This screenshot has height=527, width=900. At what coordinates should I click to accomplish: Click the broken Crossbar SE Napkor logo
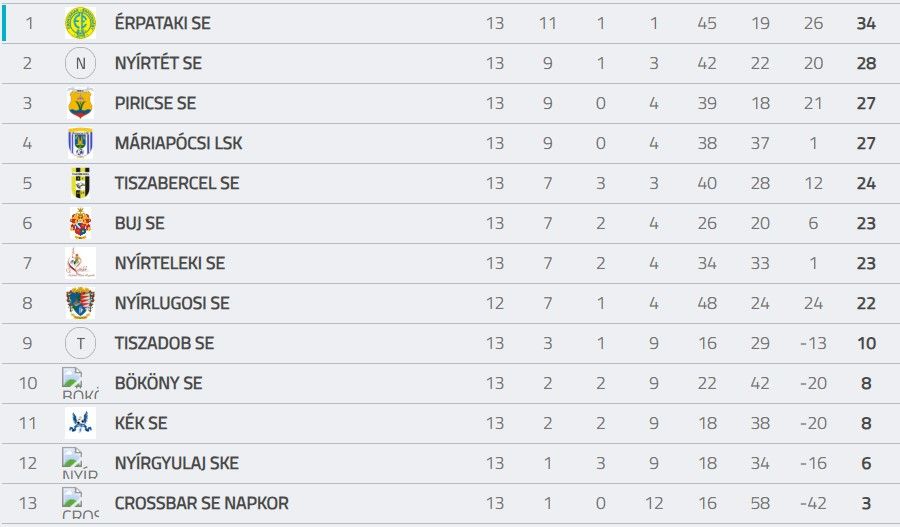click(80, 503)
